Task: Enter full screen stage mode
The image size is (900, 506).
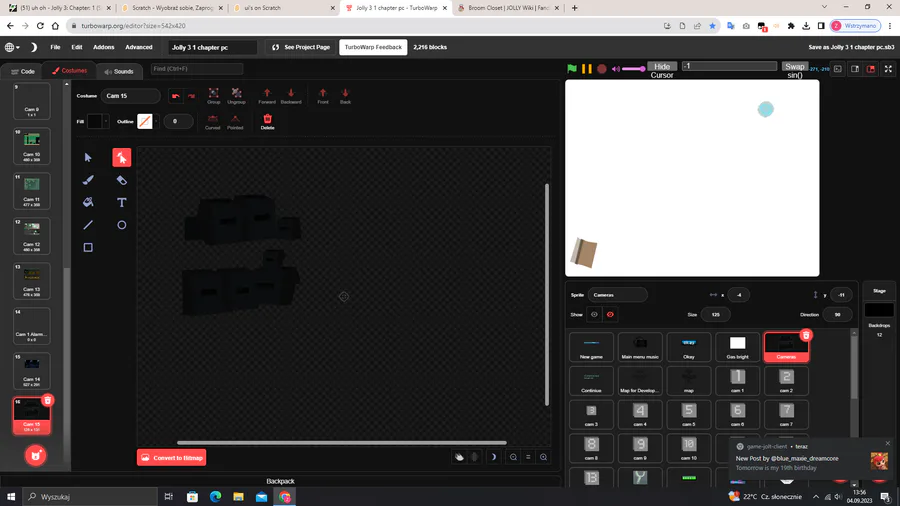Action: coord(888,69)
